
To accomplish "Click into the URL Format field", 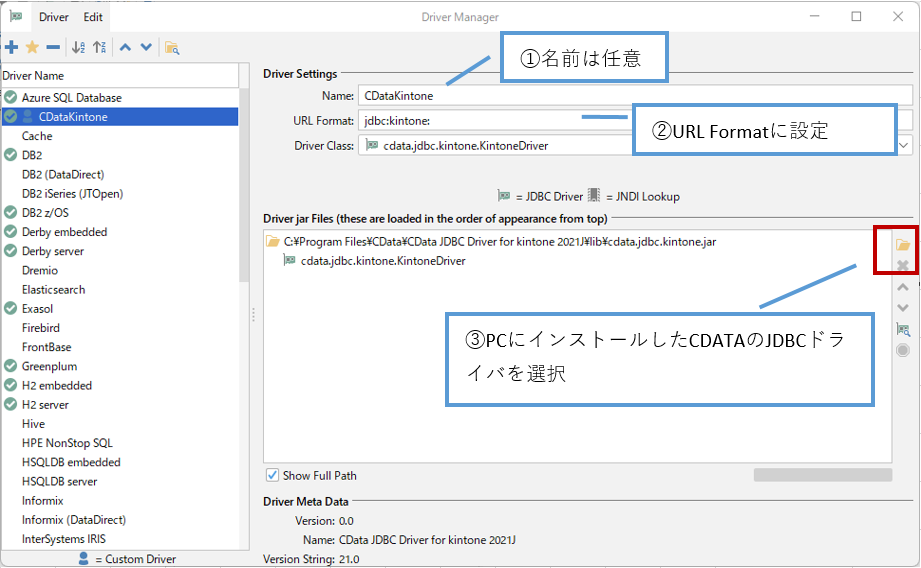I will [x=636, y=120].
